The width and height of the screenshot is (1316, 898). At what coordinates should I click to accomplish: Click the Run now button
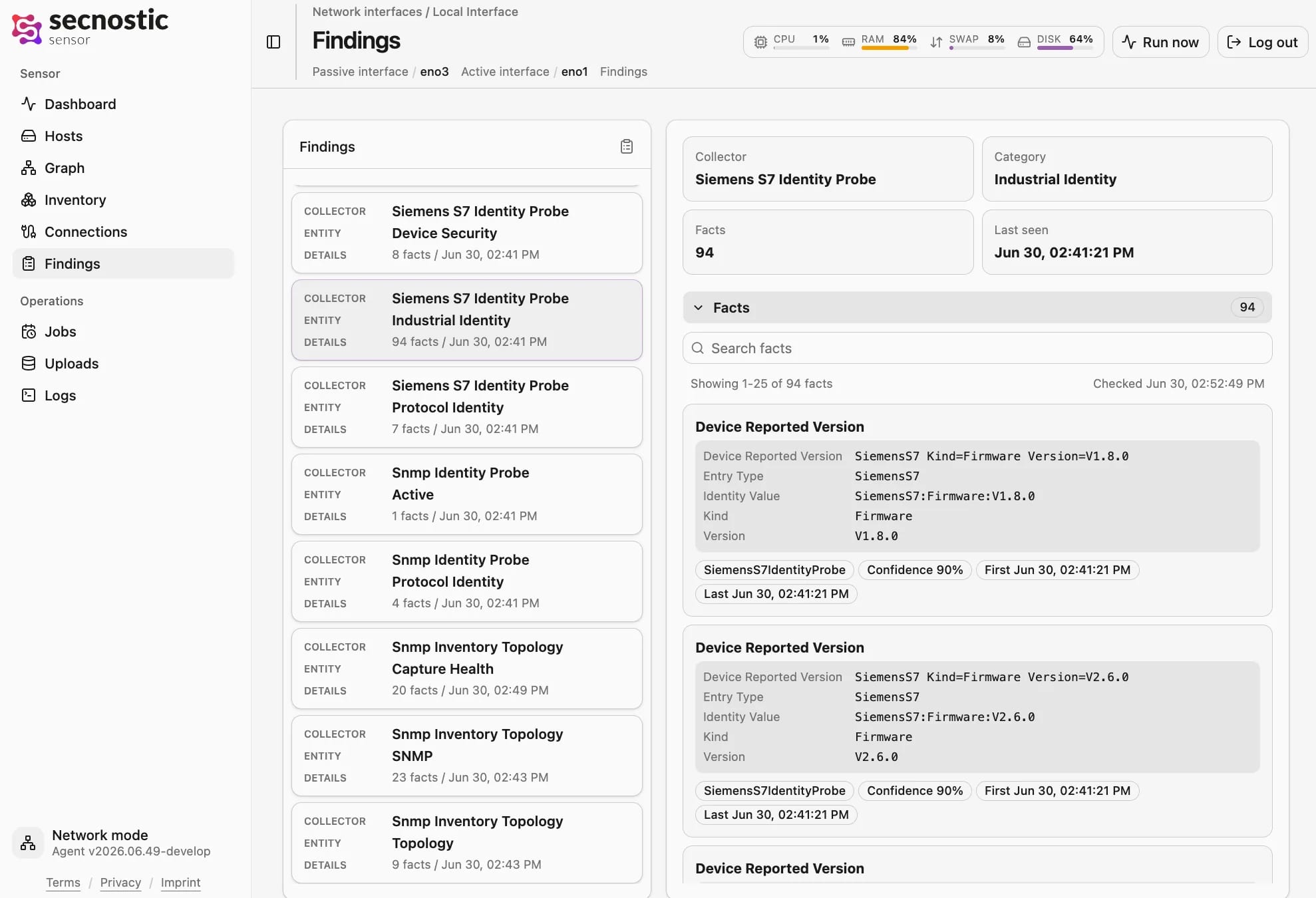(1160, 42)
